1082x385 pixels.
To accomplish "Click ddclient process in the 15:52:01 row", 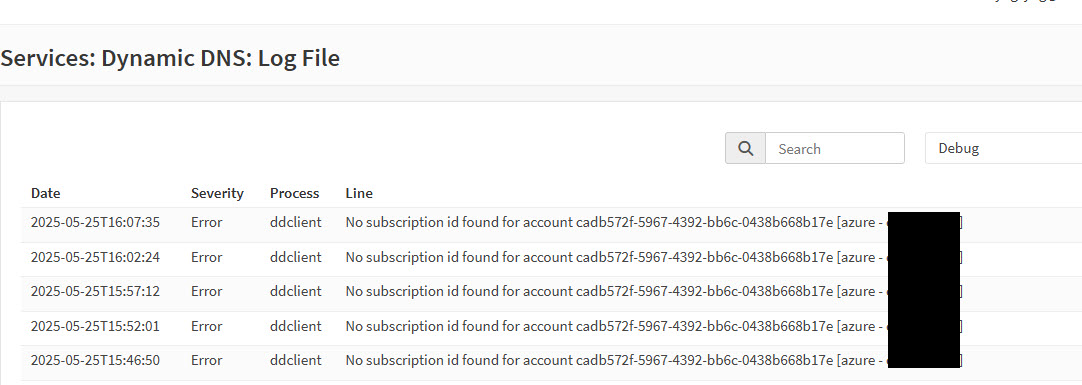I will 295,326.
